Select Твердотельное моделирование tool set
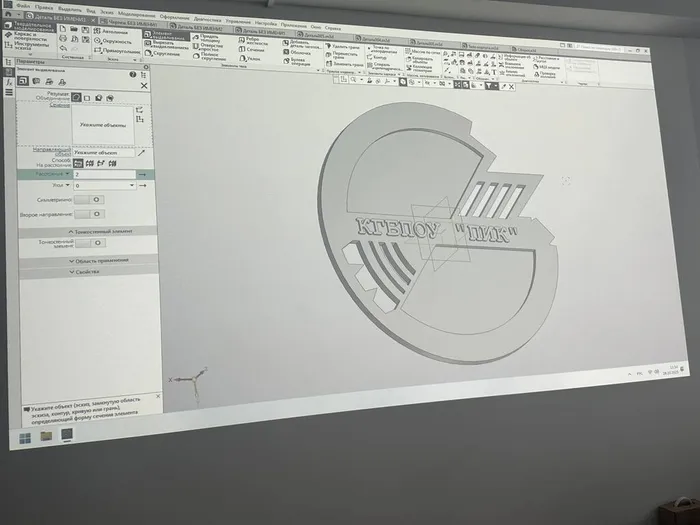 pos(28,26)
